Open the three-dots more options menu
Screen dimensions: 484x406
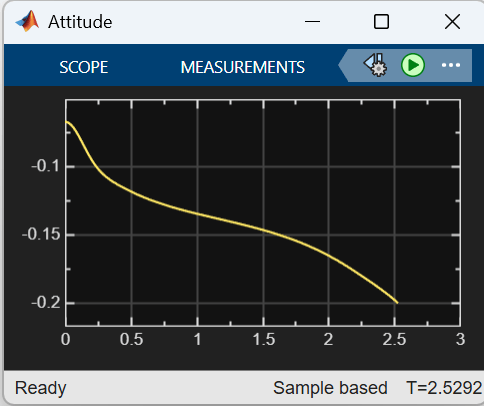pyautogui.click(x=451, y=65)
